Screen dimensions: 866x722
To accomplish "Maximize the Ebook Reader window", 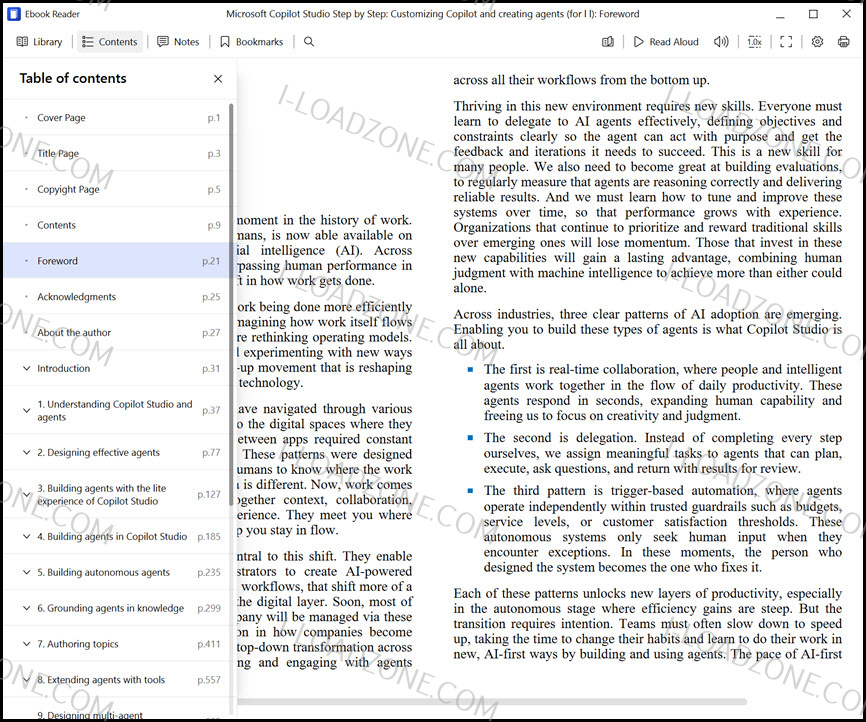I will pyautogui.click(x=813, y=14).
